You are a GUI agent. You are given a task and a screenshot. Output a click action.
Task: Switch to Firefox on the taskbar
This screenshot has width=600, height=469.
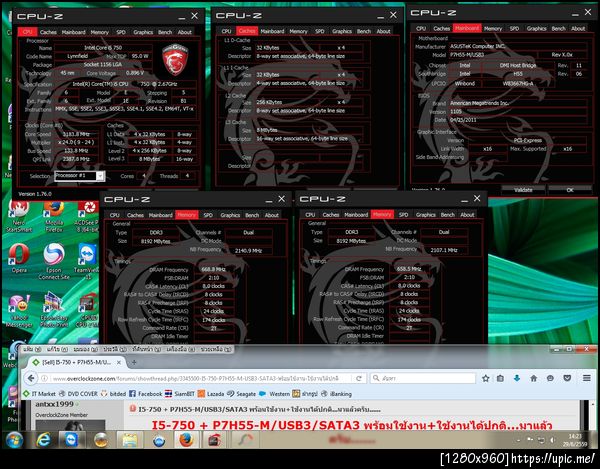[186, 440]
